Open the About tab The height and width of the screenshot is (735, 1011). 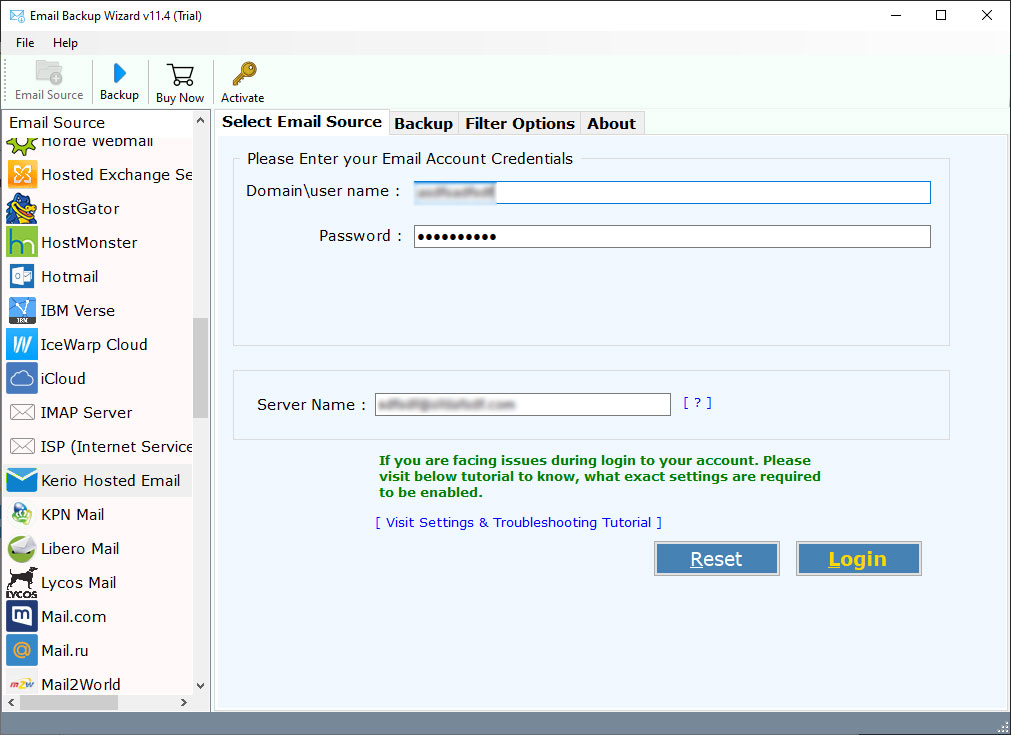611,124
